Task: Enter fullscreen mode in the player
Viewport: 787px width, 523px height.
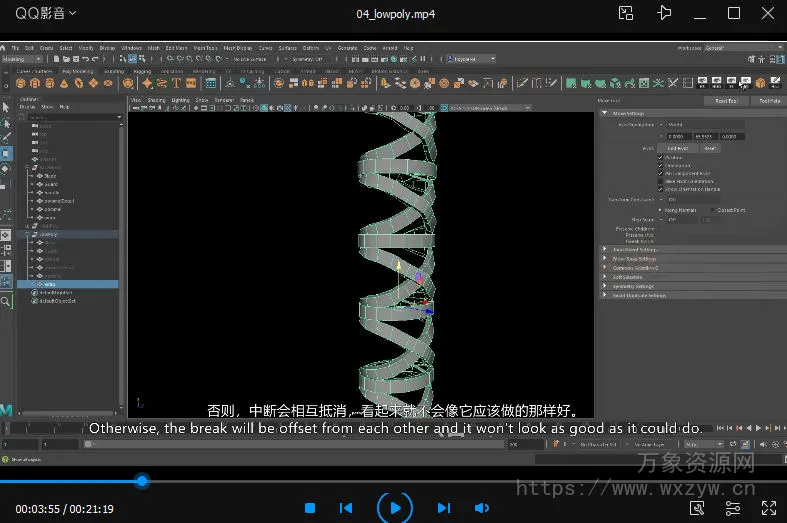Action: click(x=768, y=508)
